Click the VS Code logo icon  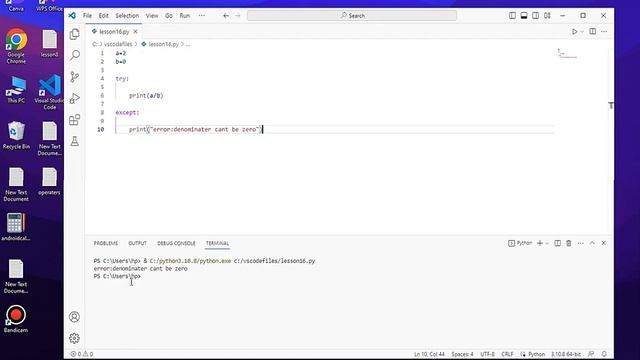(72, 16)
